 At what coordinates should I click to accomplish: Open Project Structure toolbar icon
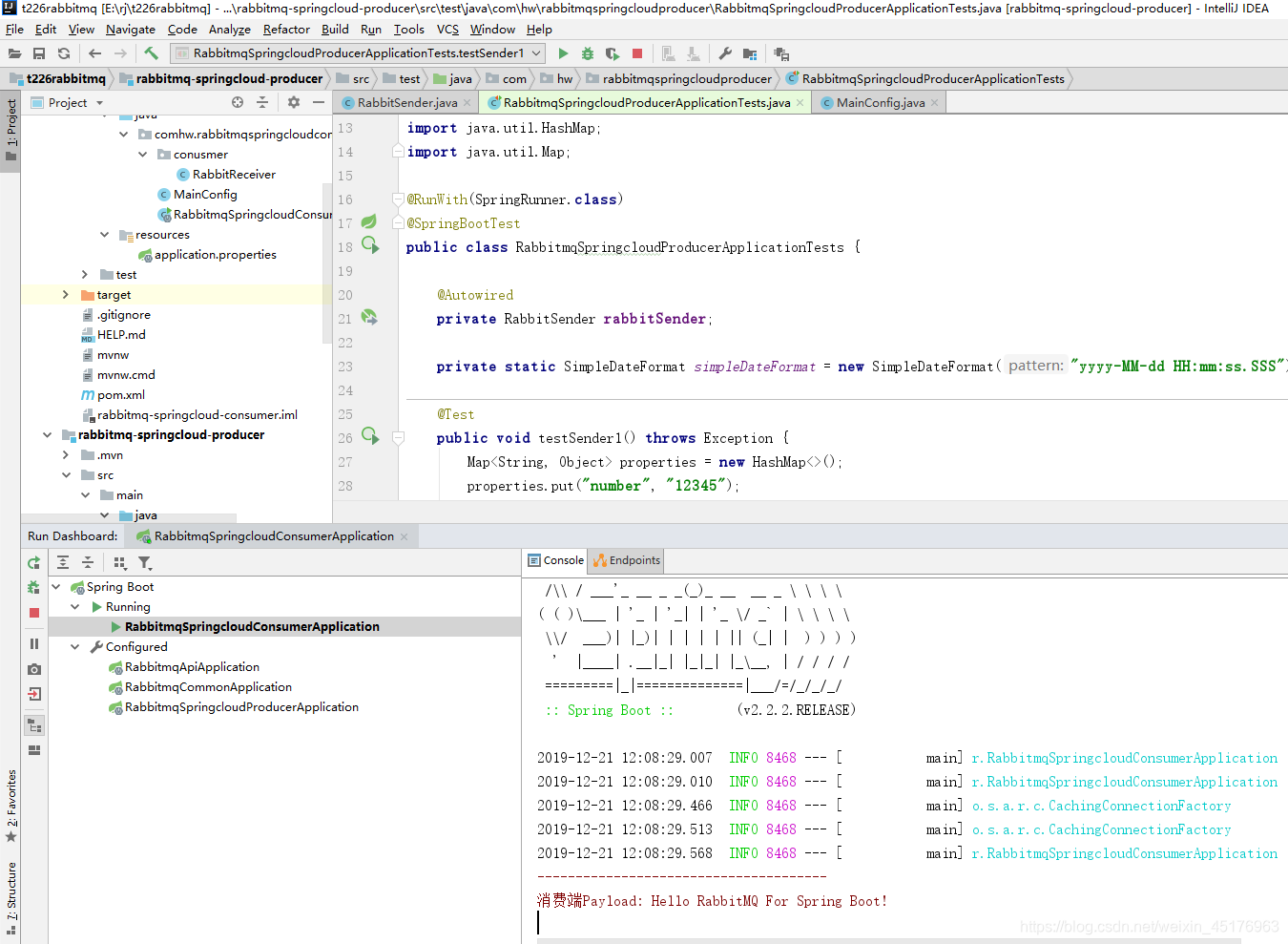pos(750,53)
